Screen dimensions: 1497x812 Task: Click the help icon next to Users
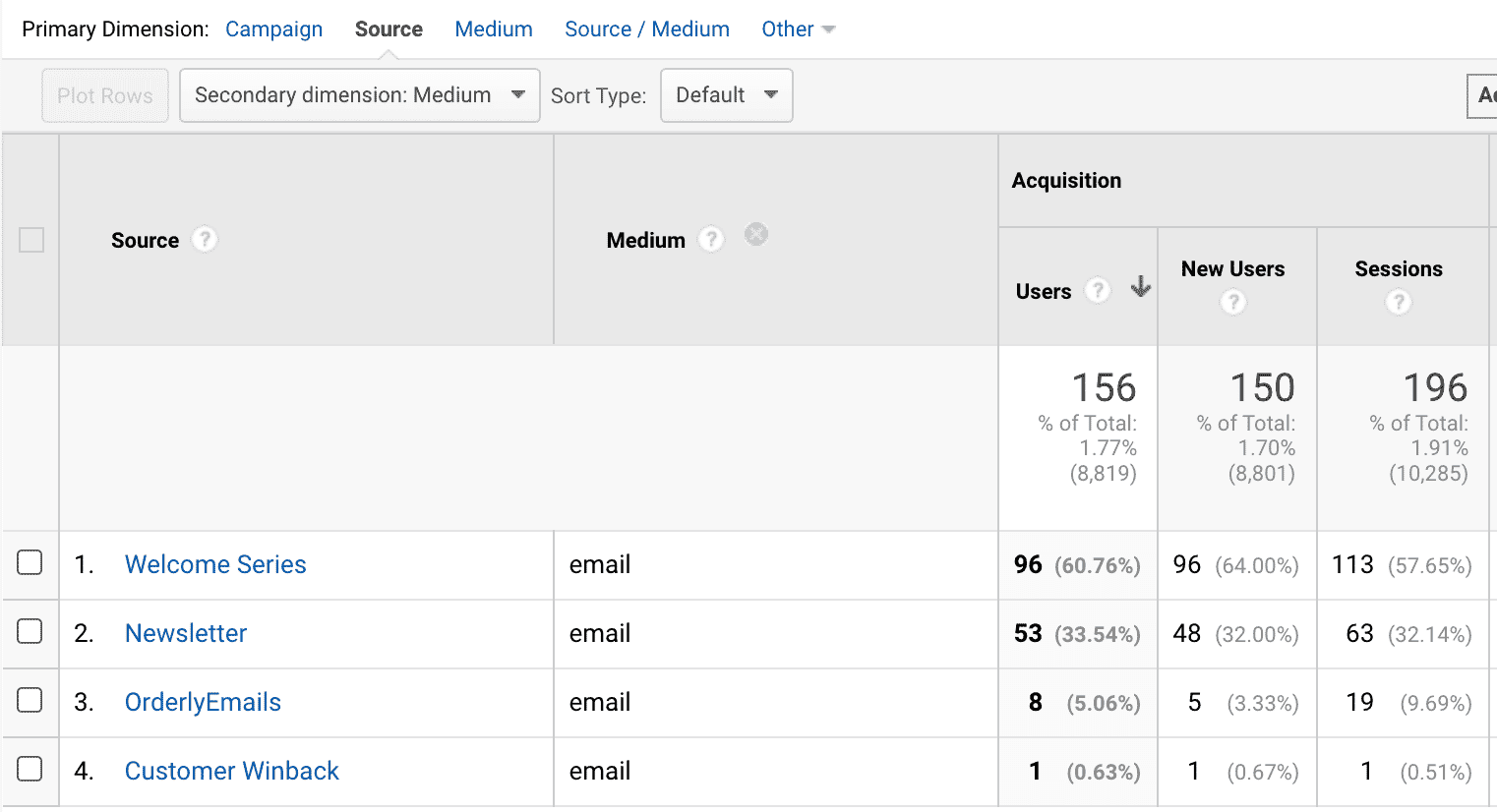[1097, 290]
